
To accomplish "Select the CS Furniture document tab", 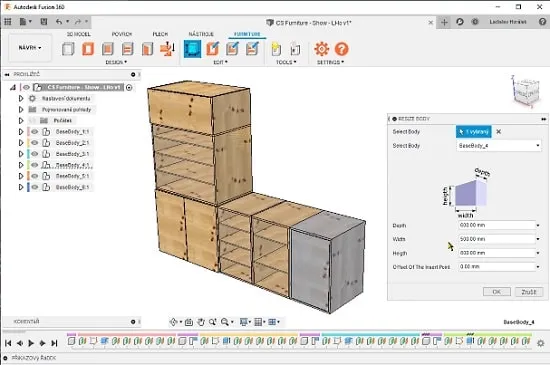I will point(309,22).
